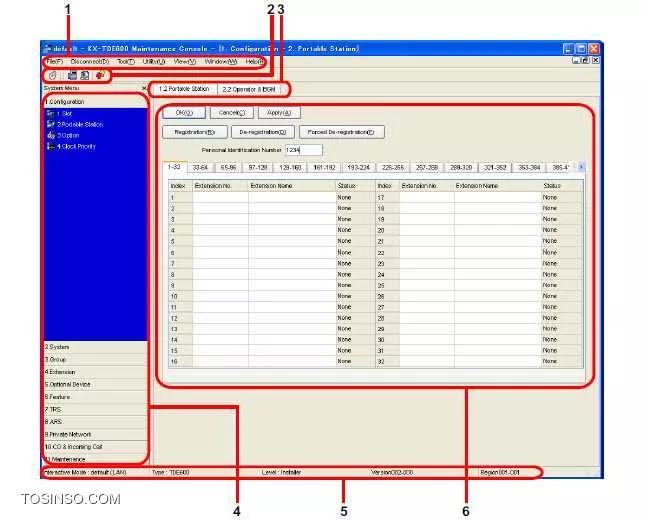Click the Extension Name cell for index 5
645x520 pixels.
[x=292, y=241]
